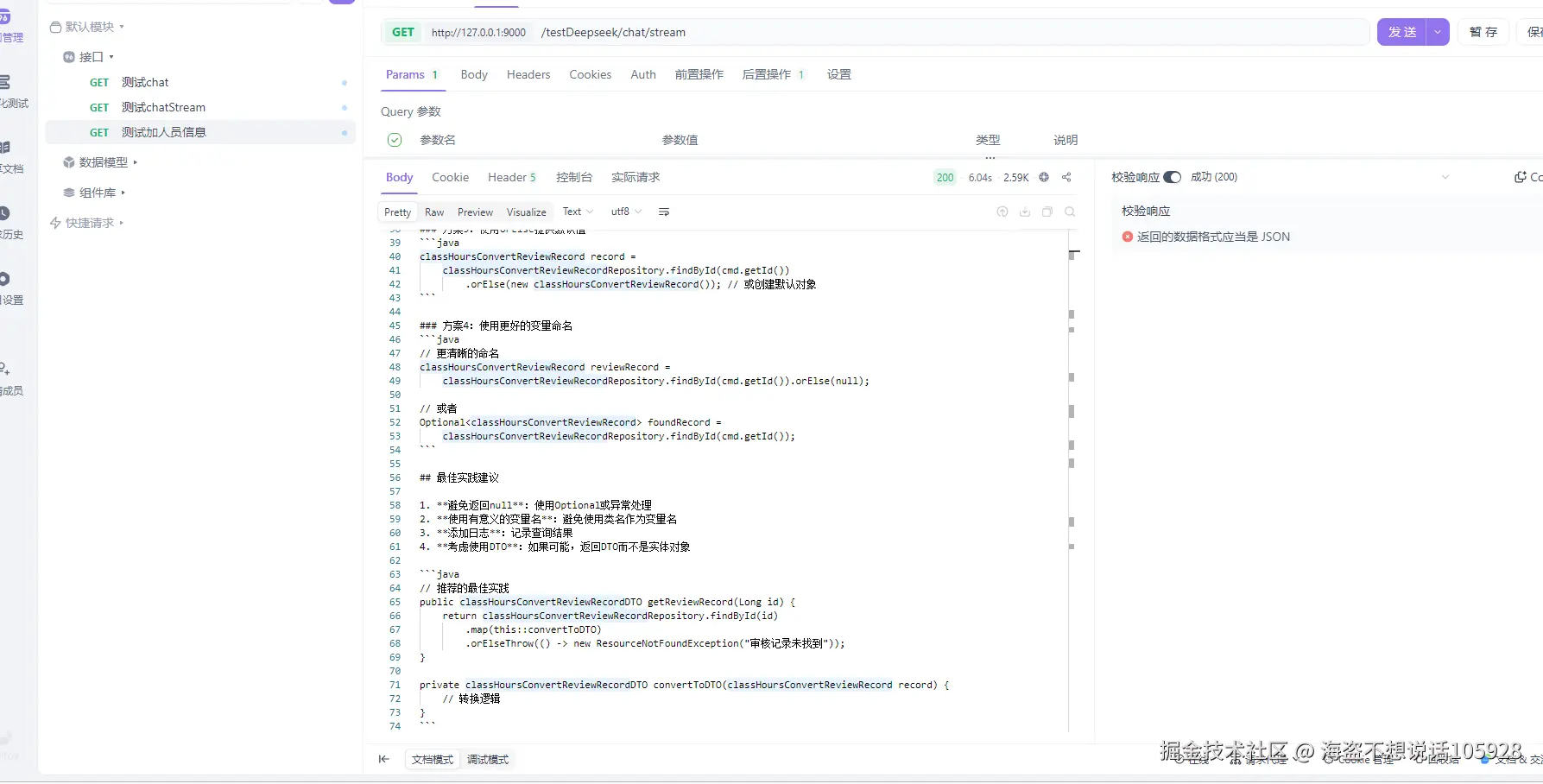Click the unsaved dot next to 测试chat
The width and height of the screenshot is (1543, 784).
345,83
